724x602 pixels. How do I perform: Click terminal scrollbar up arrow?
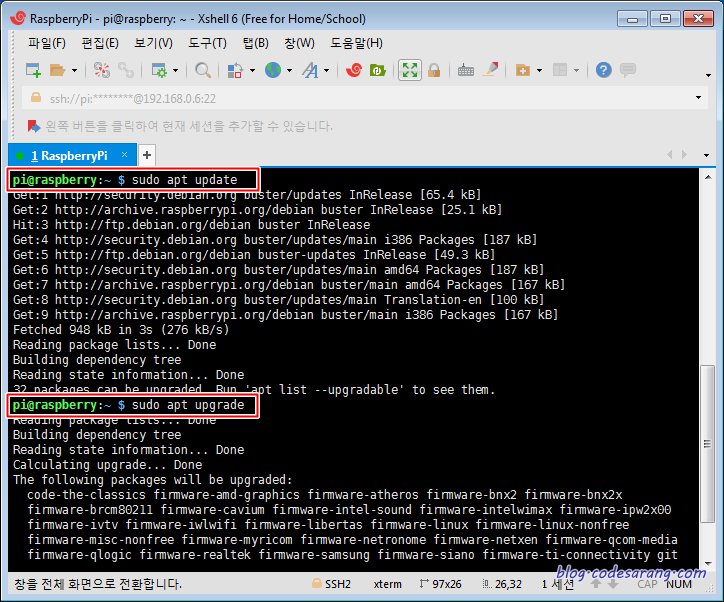707,177
